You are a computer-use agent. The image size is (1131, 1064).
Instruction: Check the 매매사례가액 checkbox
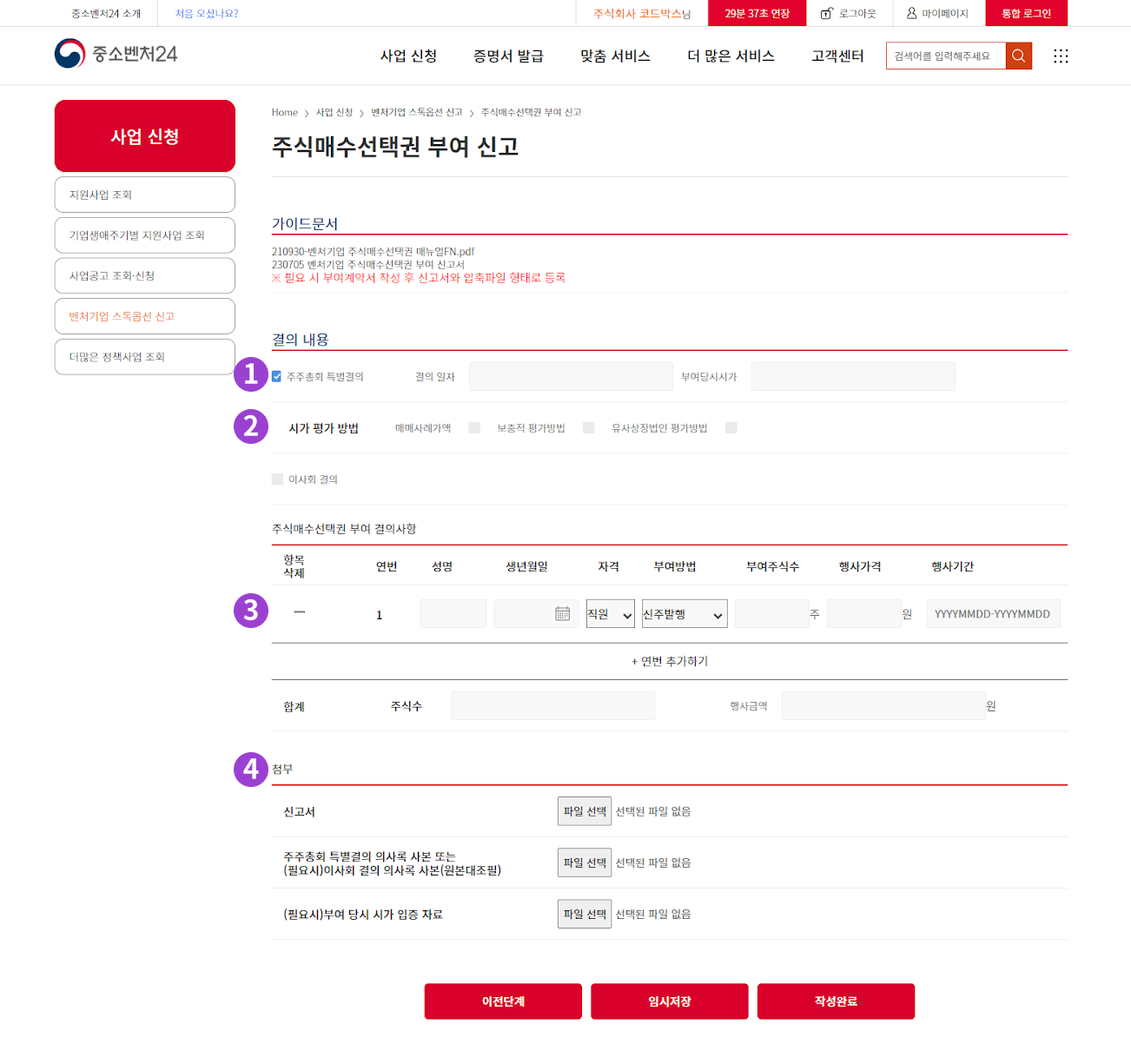474,427
